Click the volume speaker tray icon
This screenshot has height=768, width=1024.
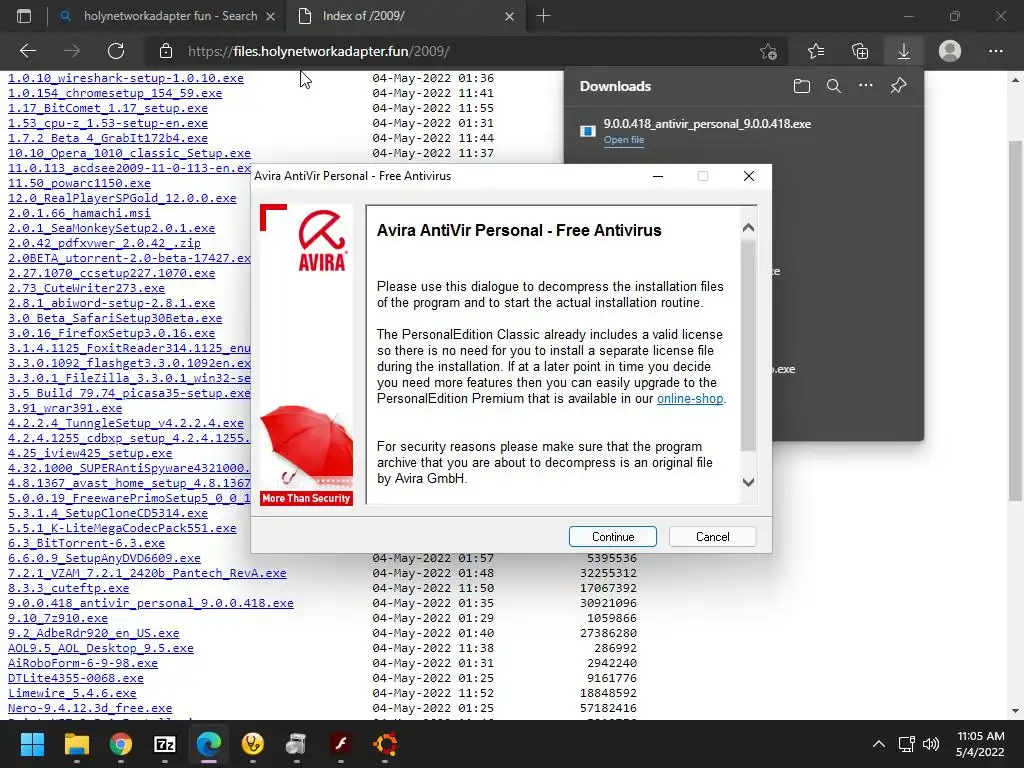tap(931, 744)
